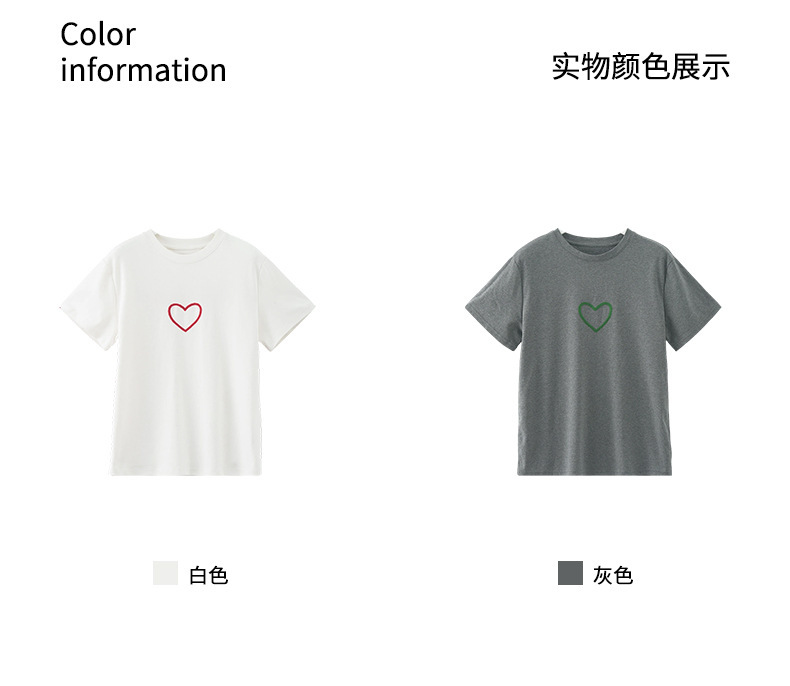Click the white T-shirt's crew neck collar
790x686 pixels.
coord(186,242)
